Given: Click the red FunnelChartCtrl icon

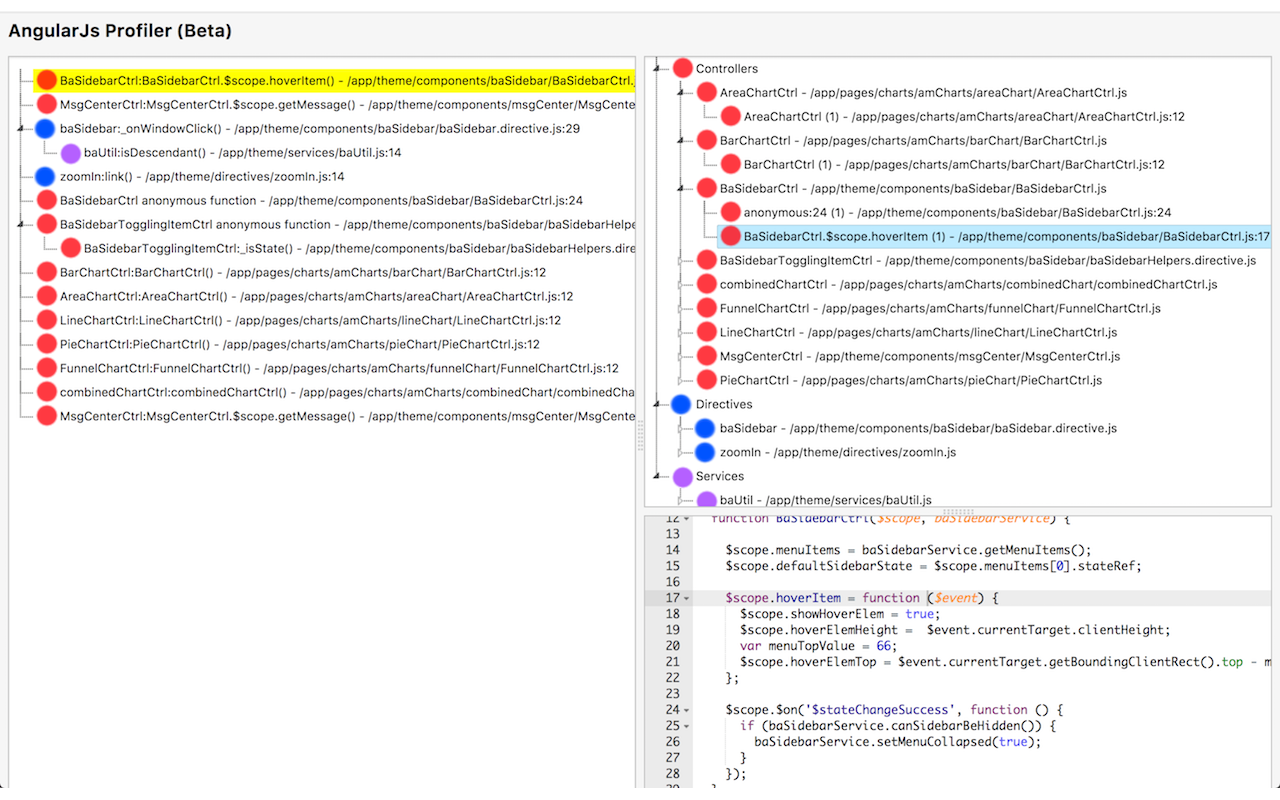Looking at the screenshot, I should 706,307.
